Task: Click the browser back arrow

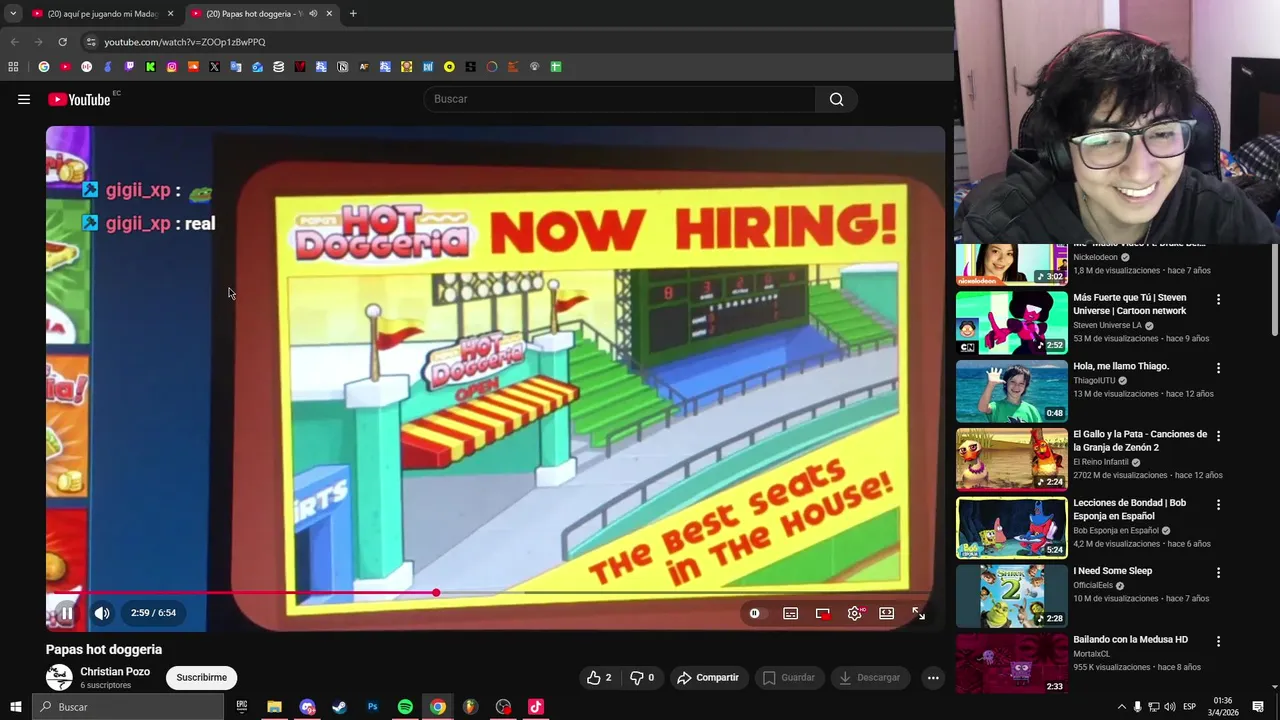Action: click(14, 42)
